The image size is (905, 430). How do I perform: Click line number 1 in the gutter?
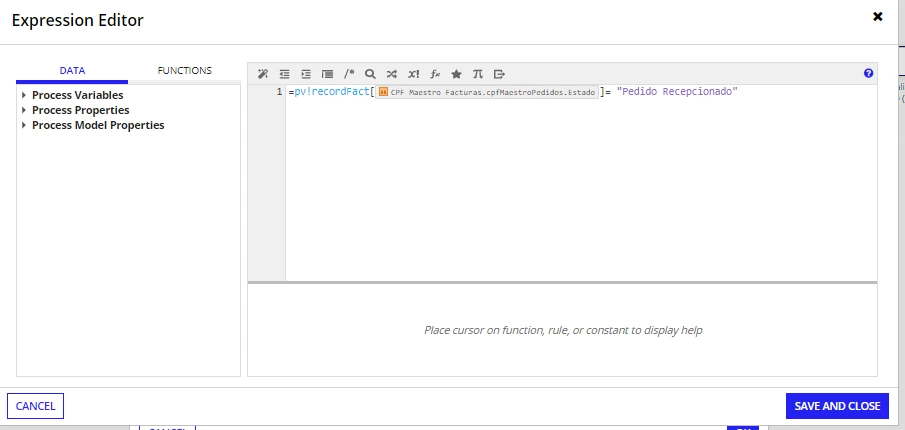[279, 92]
